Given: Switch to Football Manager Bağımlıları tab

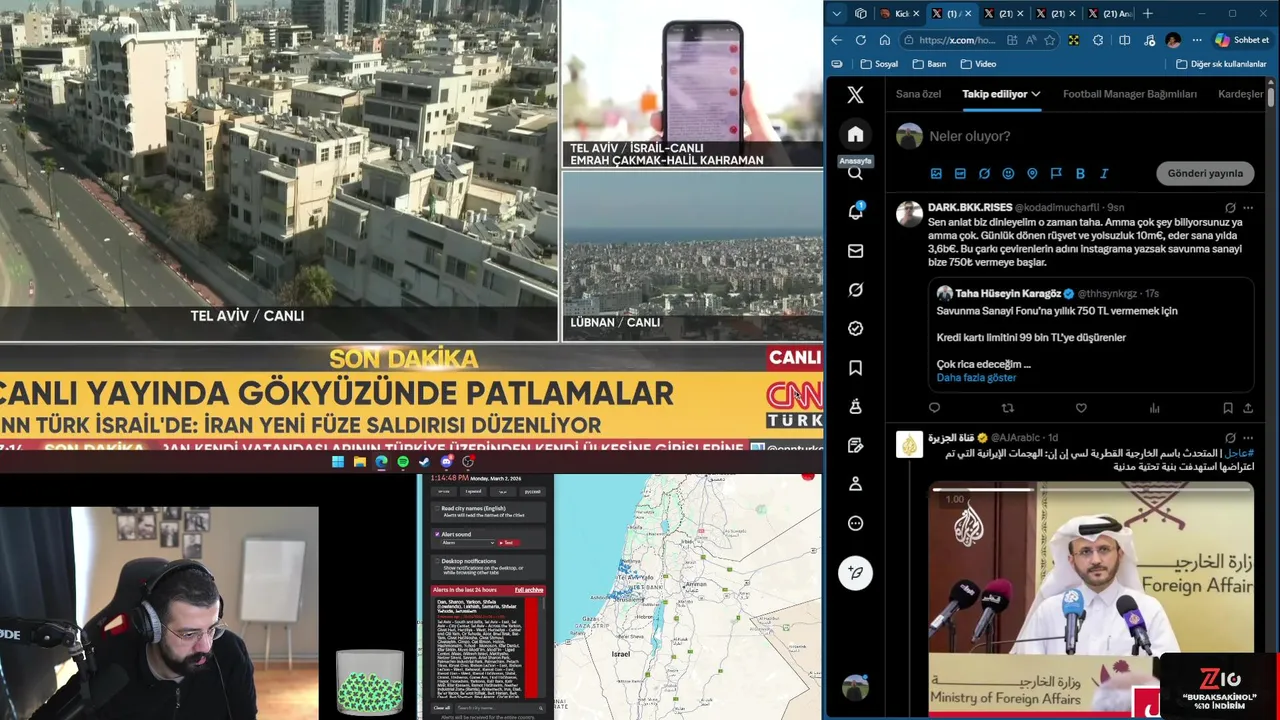Looking at the screenshot, I should click(x=1130, y=94).
